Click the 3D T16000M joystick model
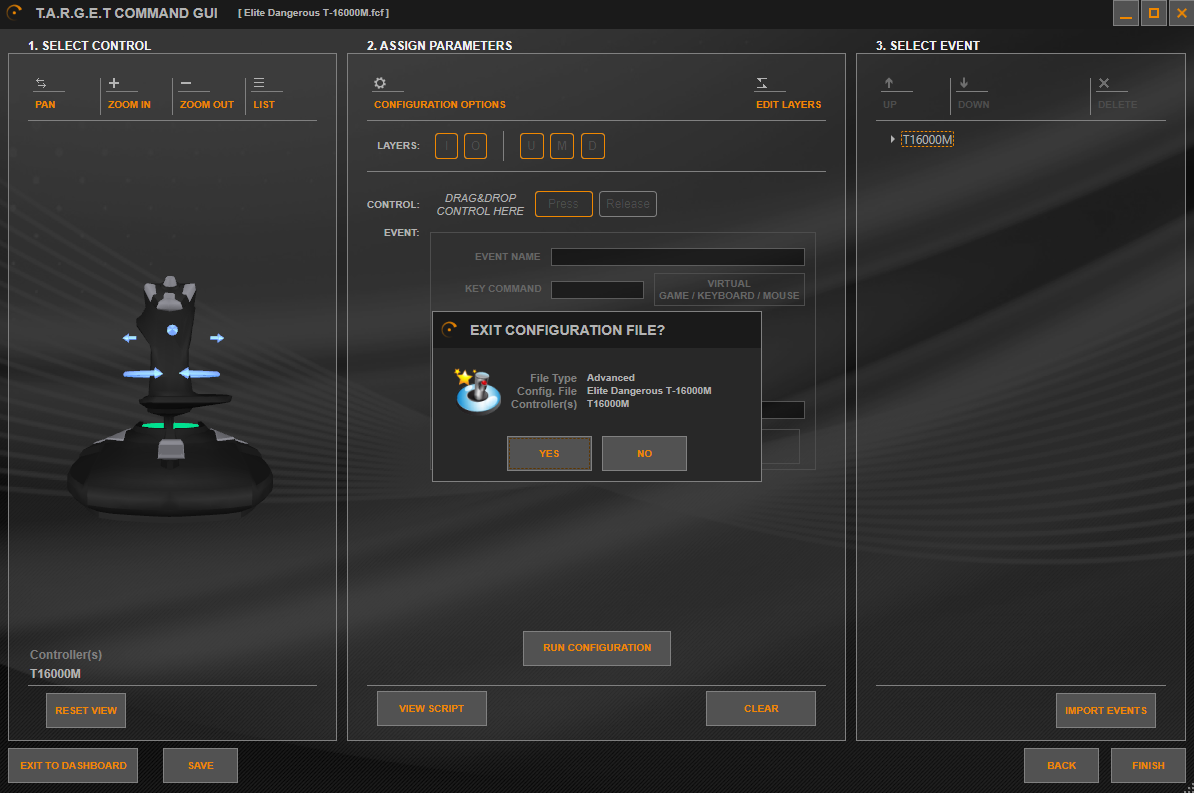The height and width of the screenshot is (793, 1194). [x=171, y=398]
